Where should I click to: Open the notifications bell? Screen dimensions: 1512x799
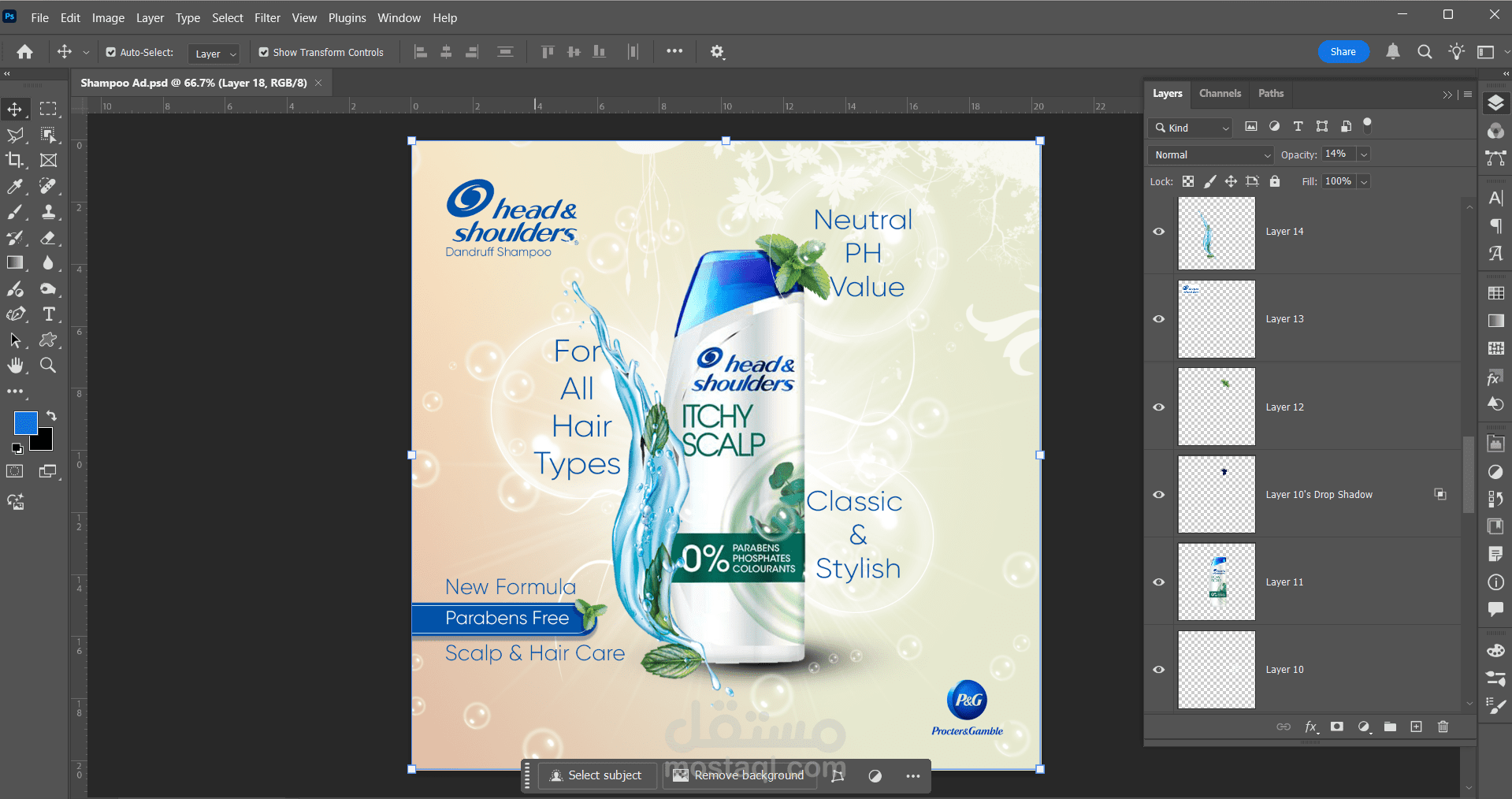(1393, 52)
